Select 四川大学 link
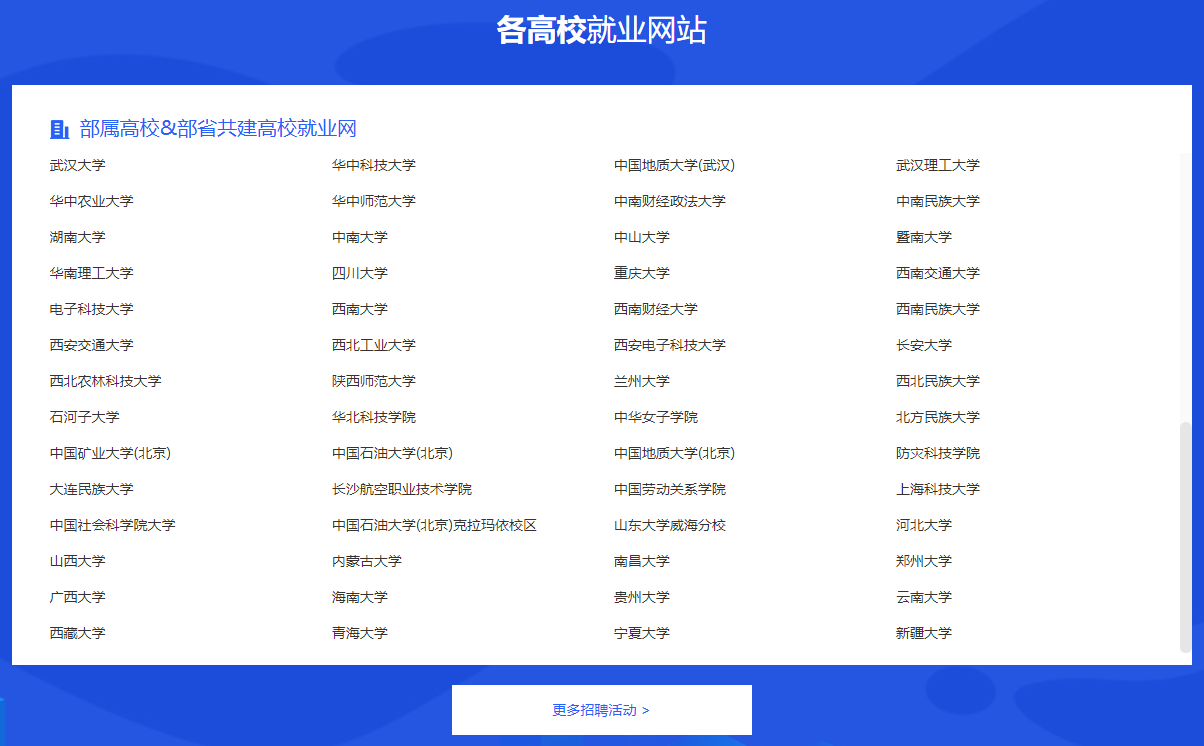This screenshot has height=746, width=1204. click(x=360, y=273)
